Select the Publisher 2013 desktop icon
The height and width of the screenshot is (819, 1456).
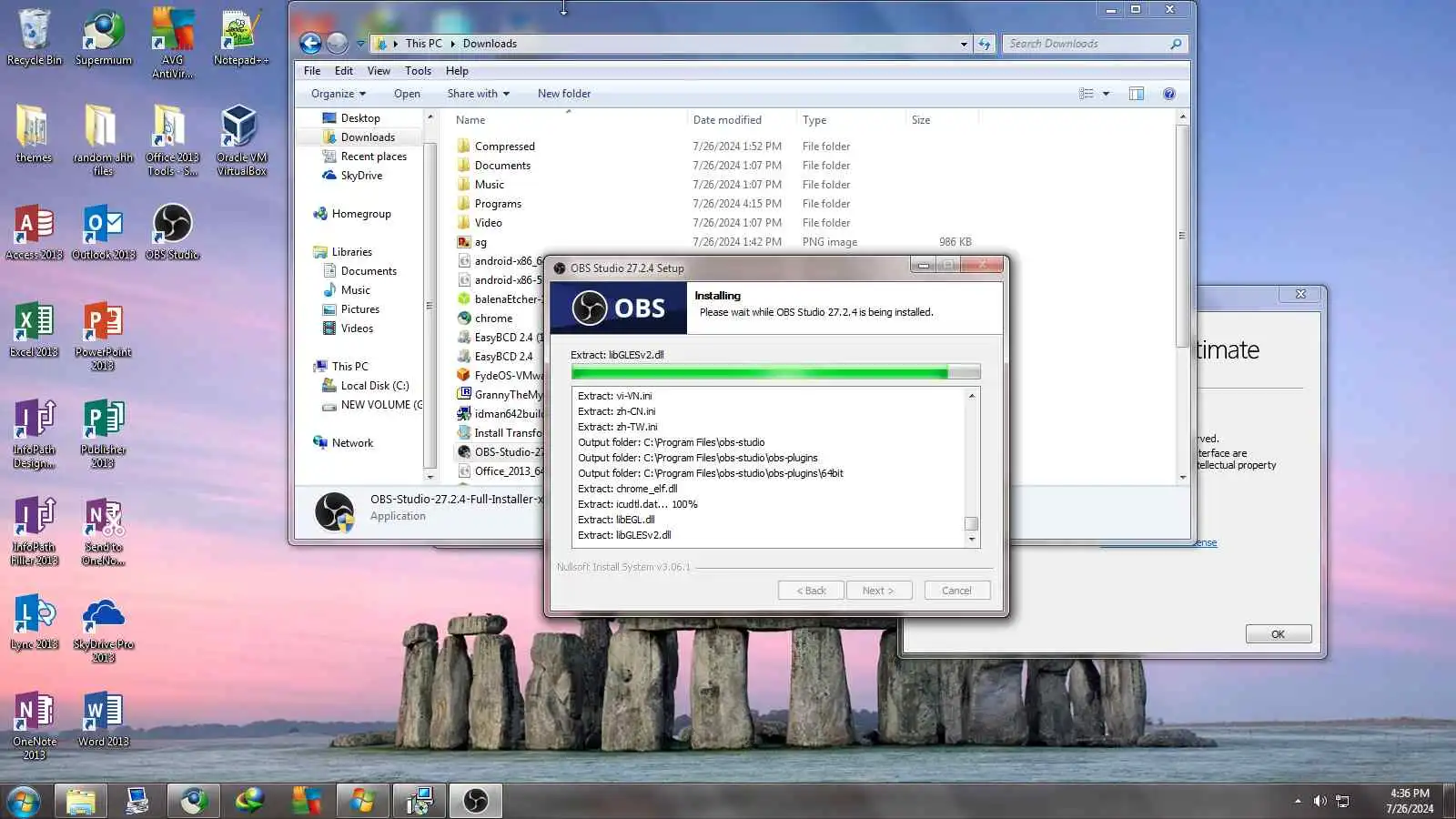coord(104,434)
